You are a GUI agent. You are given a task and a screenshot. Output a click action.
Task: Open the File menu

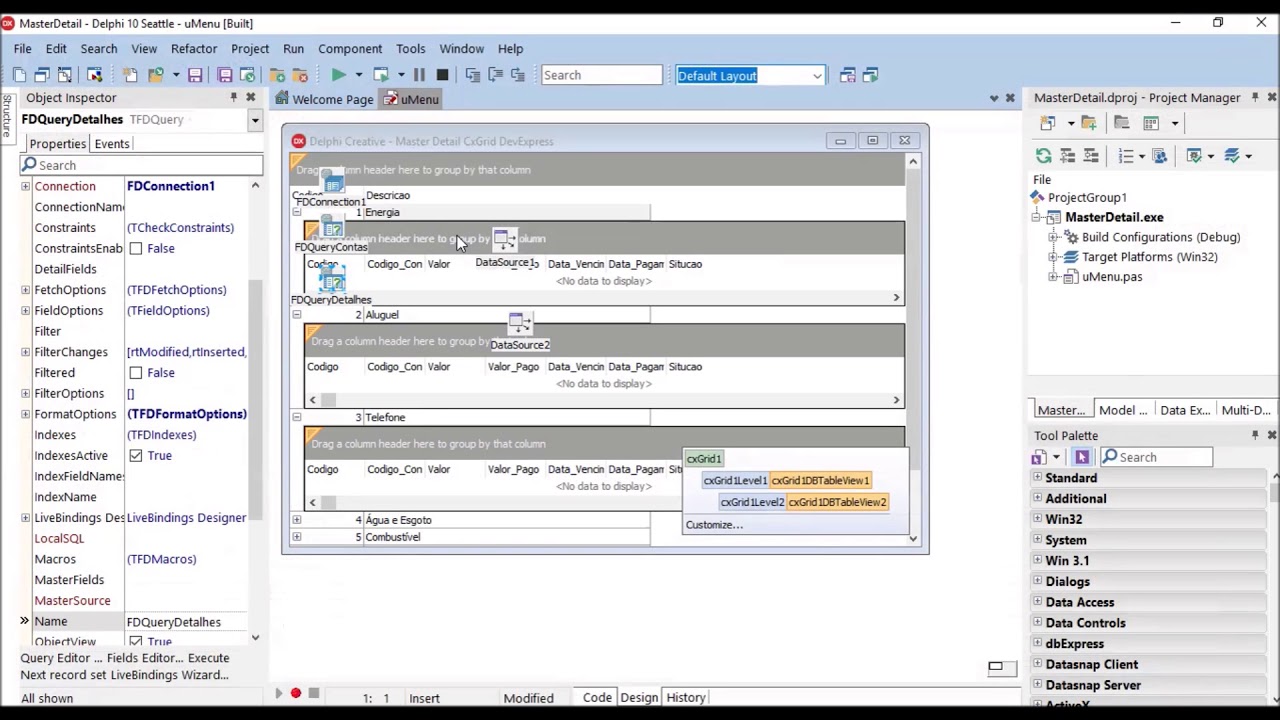[22, 48]
